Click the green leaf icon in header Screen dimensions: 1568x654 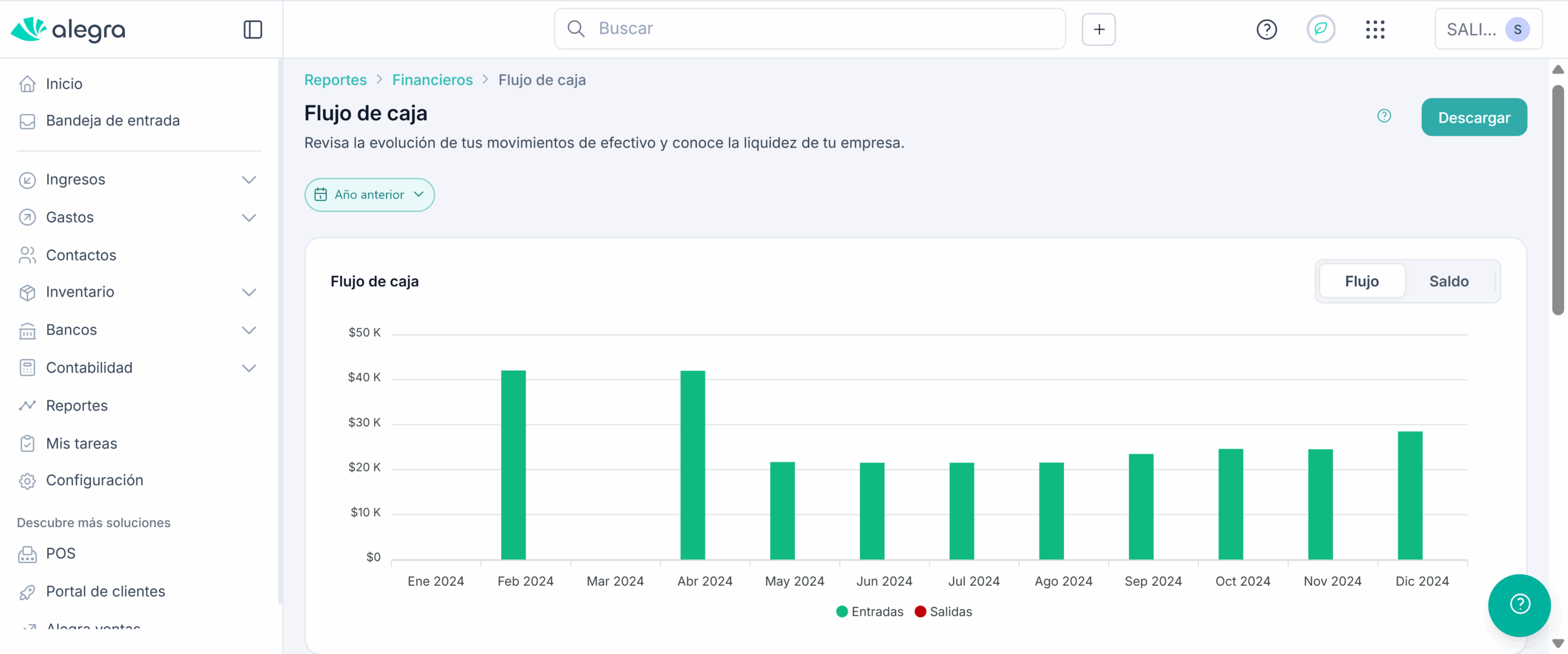1321,29
